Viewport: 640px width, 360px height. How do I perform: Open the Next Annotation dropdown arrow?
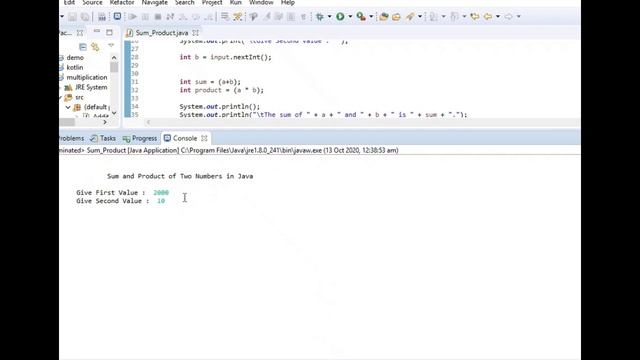point(443,17)
